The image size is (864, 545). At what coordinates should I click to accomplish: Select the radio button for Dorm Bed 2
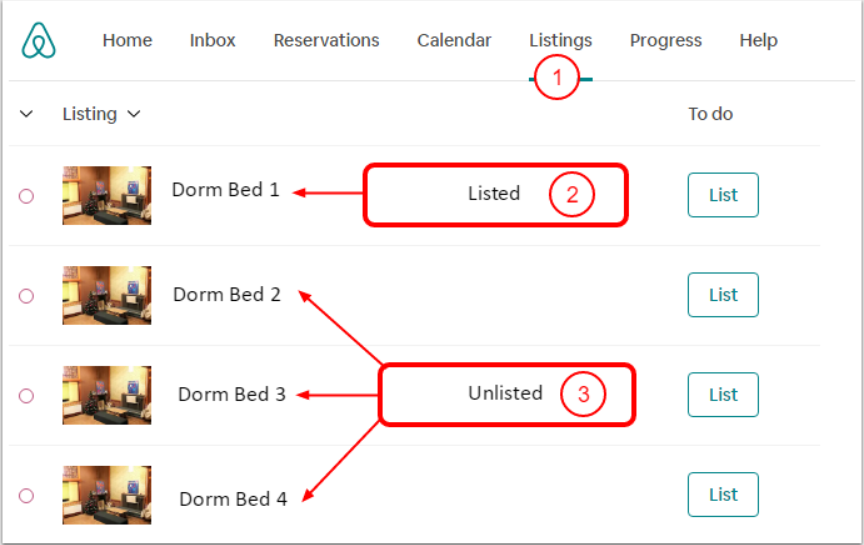click(26, 296)
